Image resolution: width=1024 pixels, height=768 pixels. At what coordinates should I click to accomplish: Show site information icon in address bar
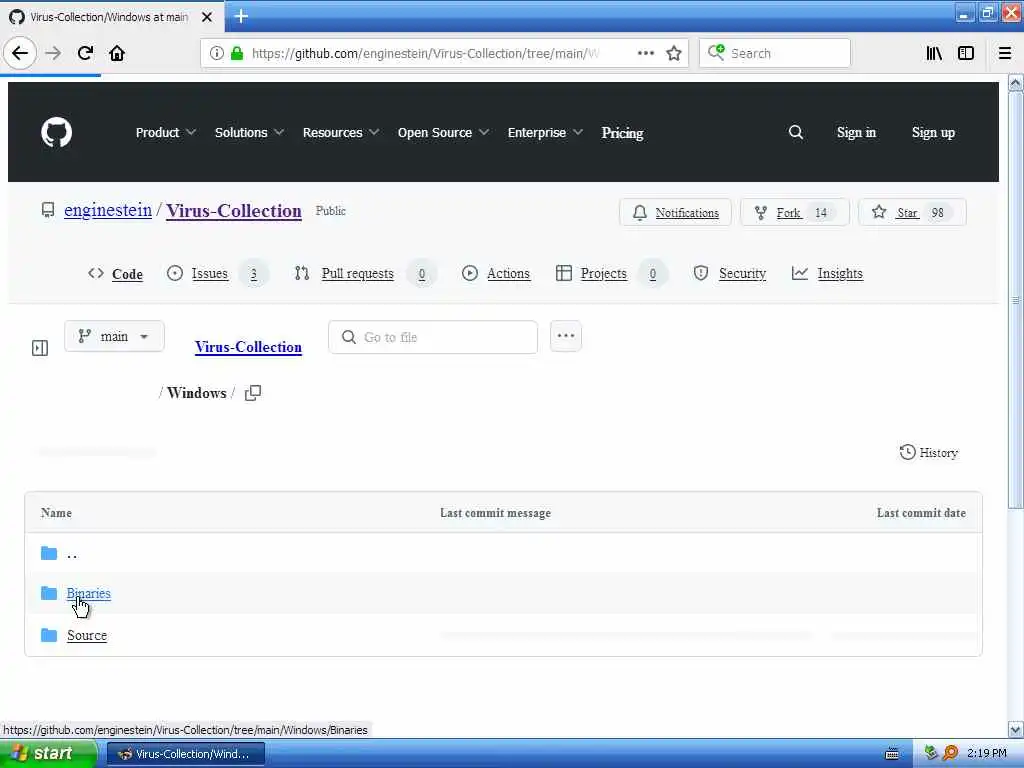point(216,53)
